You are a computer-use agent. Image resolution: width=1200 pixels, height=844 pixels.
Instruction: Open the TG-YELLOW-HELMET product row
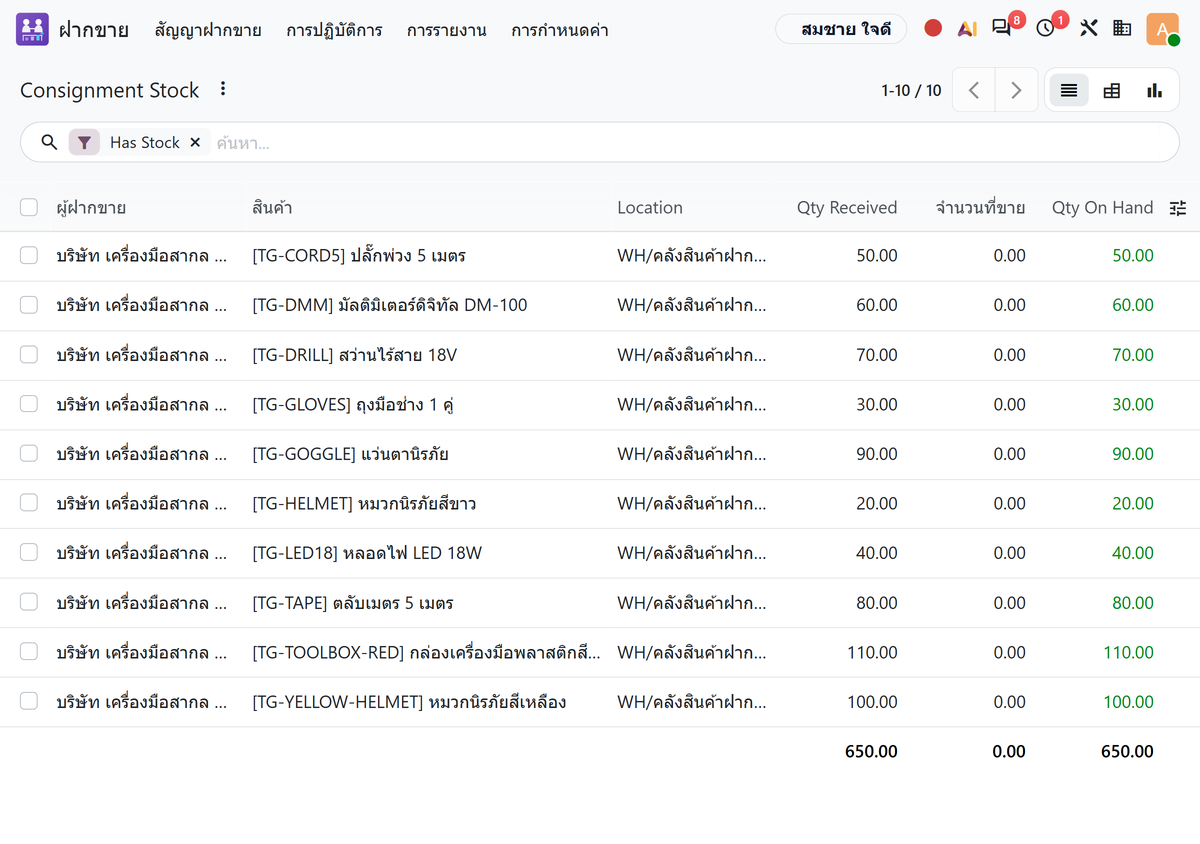[x=600, y=702]
